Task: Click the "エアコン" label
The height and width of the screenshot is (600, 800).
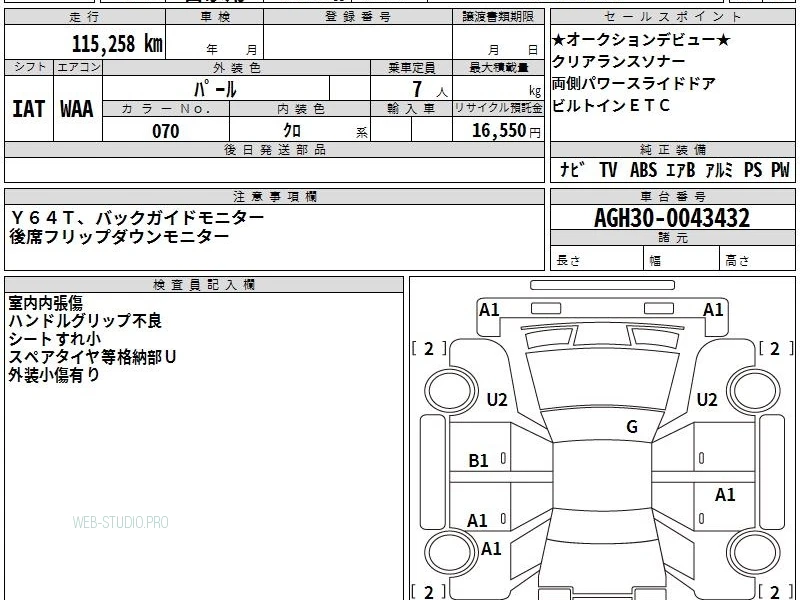Action: 79,67
